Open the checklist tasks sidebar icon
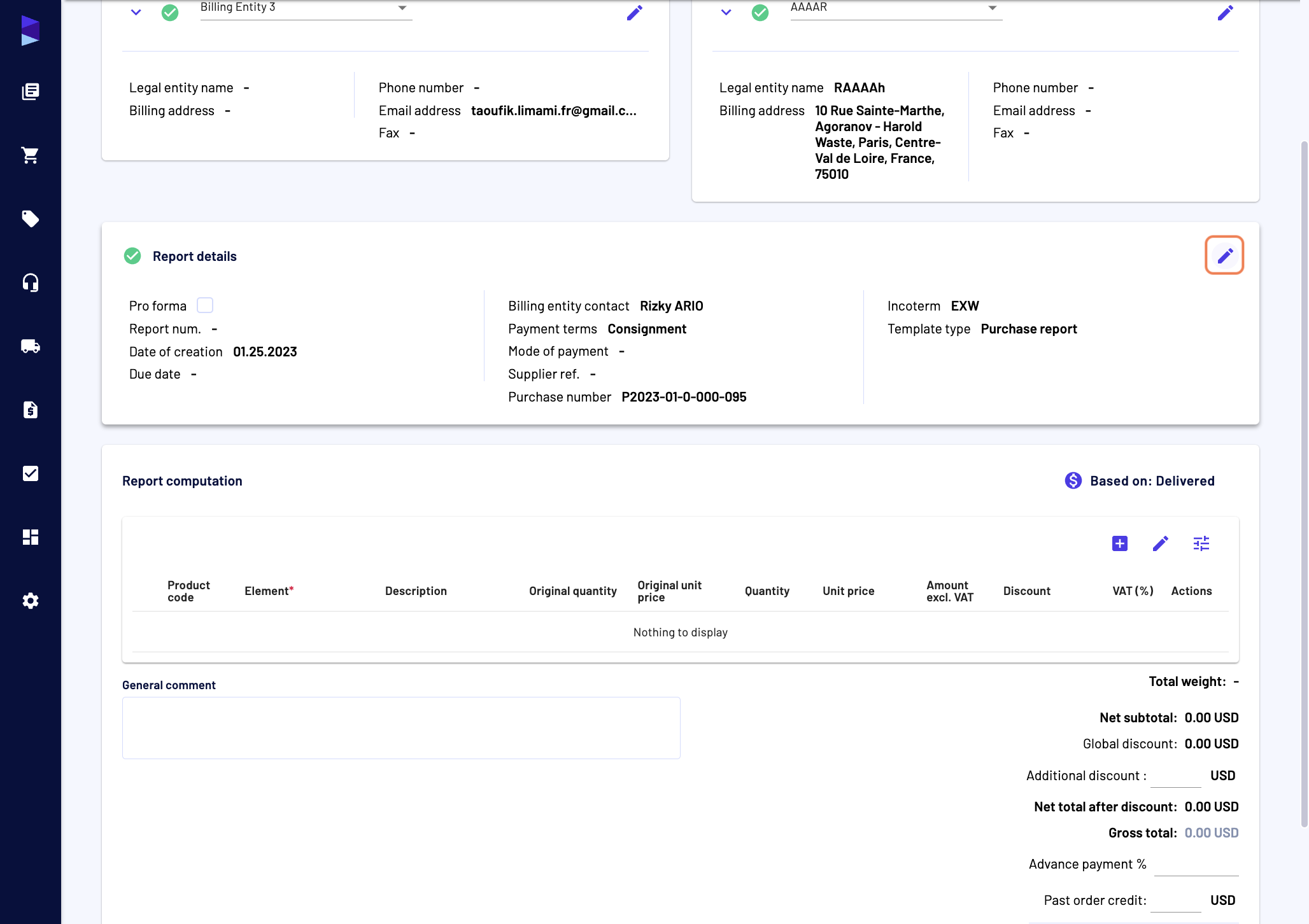Image resolution: width=1309 pixels, height=924 pixels. [x=30, y=473]
